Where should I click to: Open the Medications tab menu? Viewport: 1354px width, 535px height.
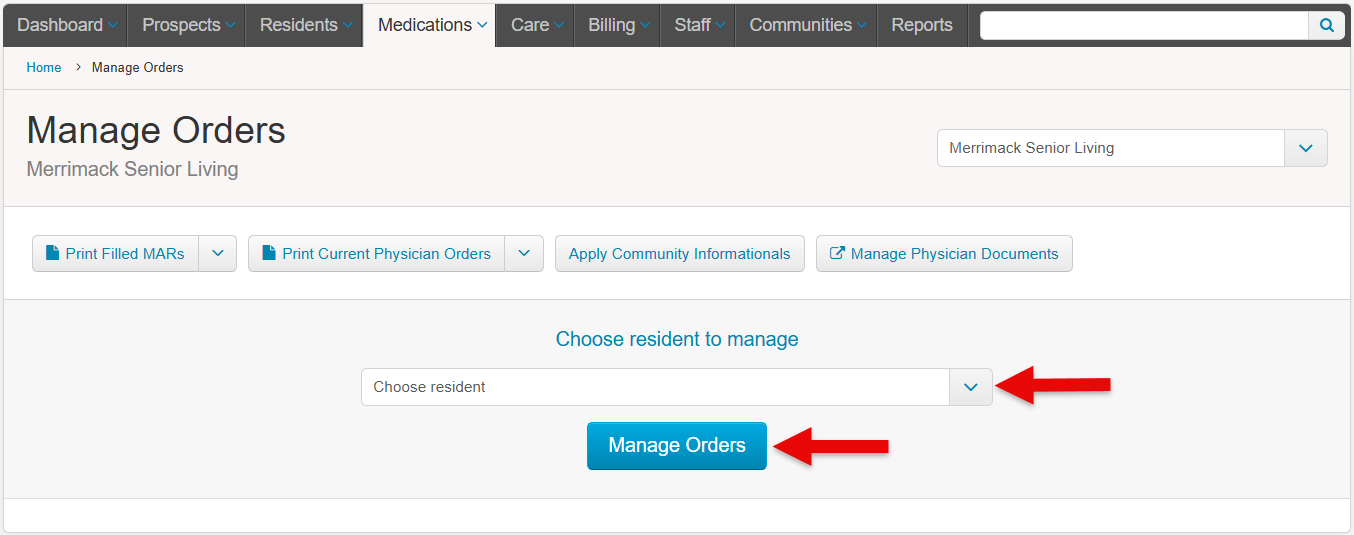[430, 25]
